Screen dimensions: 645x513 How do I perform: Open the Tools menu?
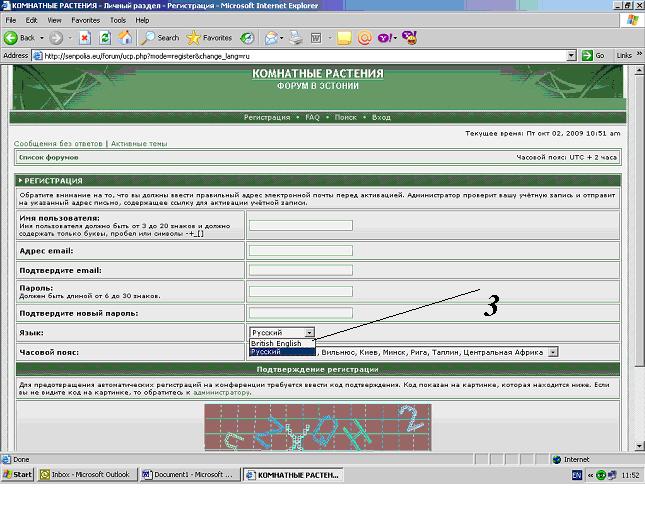point(118,20)
